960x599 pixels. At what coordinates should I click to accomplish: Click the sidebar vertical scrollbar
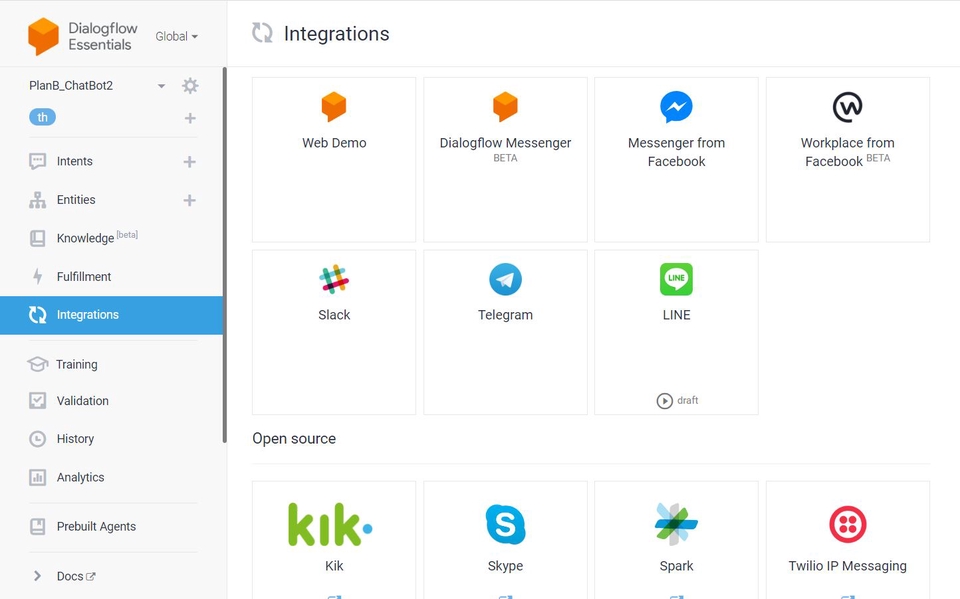pyautogui.click(x=225, y=255)
